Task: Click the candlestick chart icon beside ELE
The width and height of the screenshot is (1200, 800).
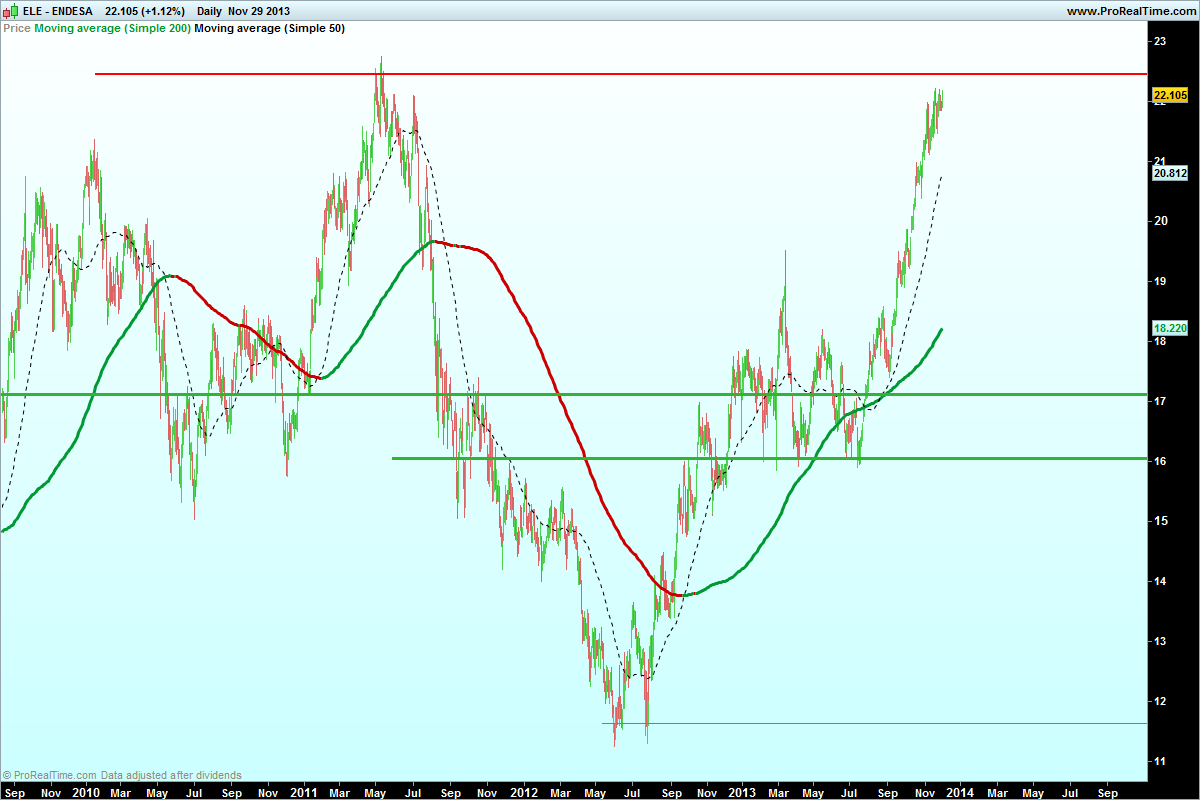Action: (10, 11)
